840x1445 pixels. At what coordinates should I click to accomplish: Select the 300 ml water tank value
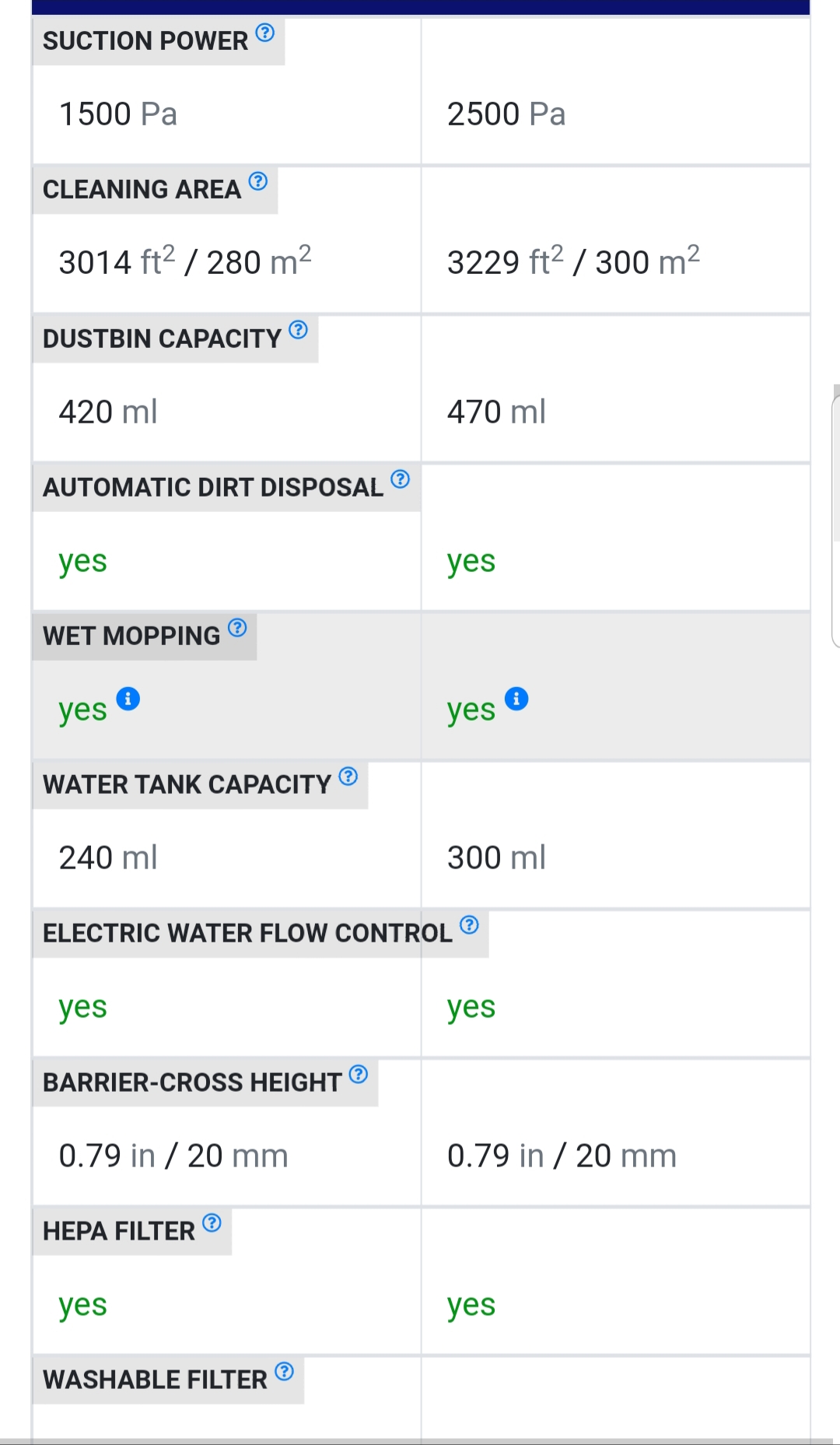click(496, 858)
